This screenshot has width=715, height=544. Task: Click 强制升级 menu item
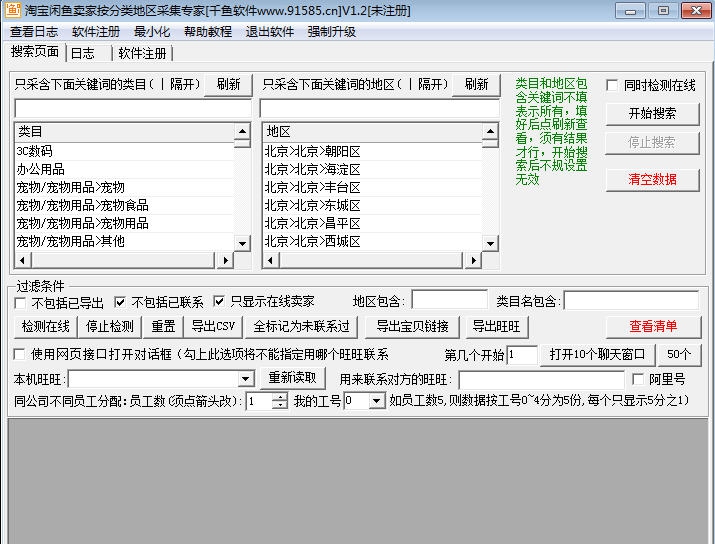click(332, 32)
